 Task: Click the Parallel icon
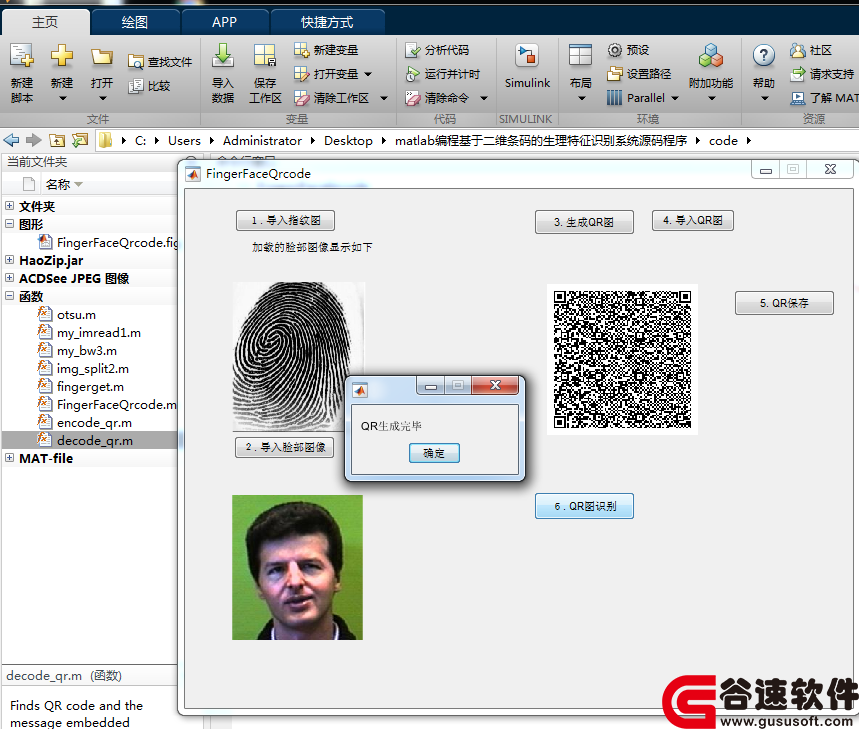point(615,98)
